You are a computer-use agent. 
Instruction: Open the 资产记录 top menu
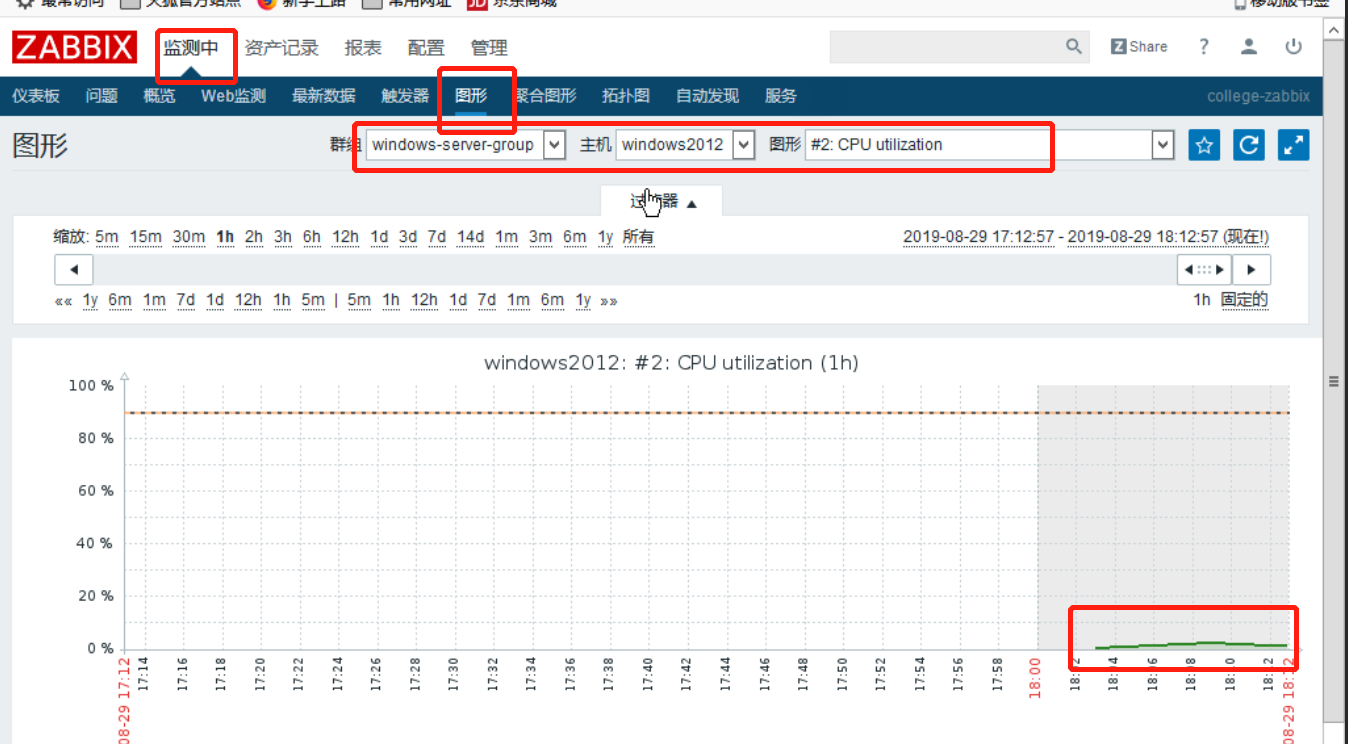[281, 47]
